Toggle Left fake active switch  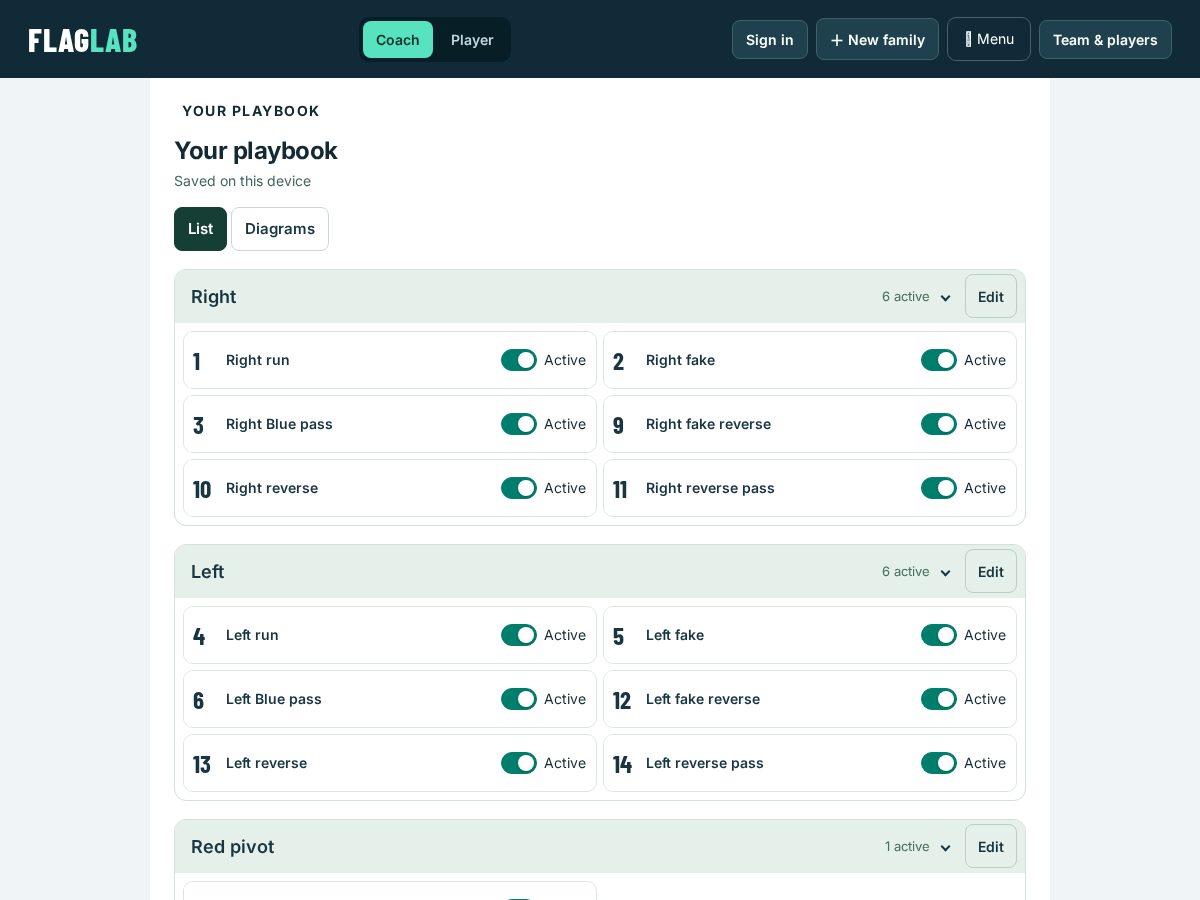click(939, 635)
